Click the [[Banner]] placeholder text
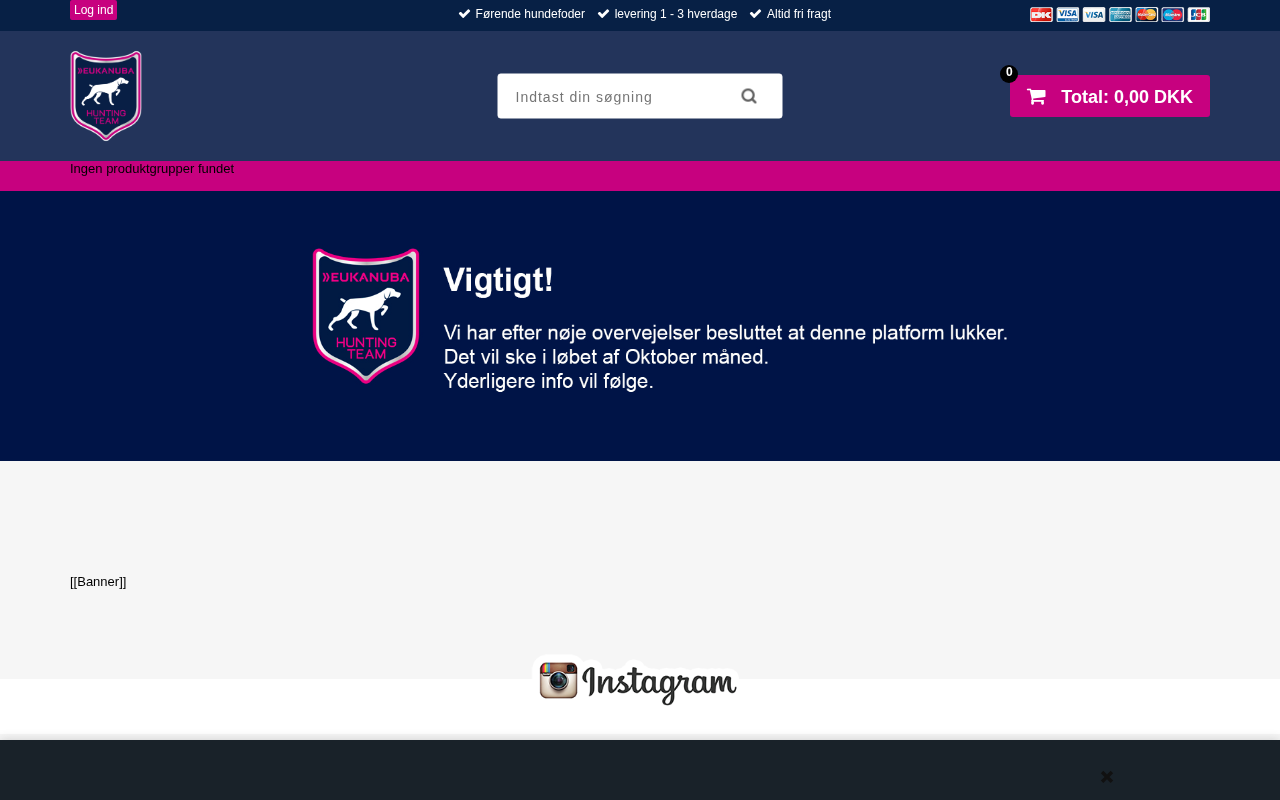1280x800 pixels. tap(98, 582)
